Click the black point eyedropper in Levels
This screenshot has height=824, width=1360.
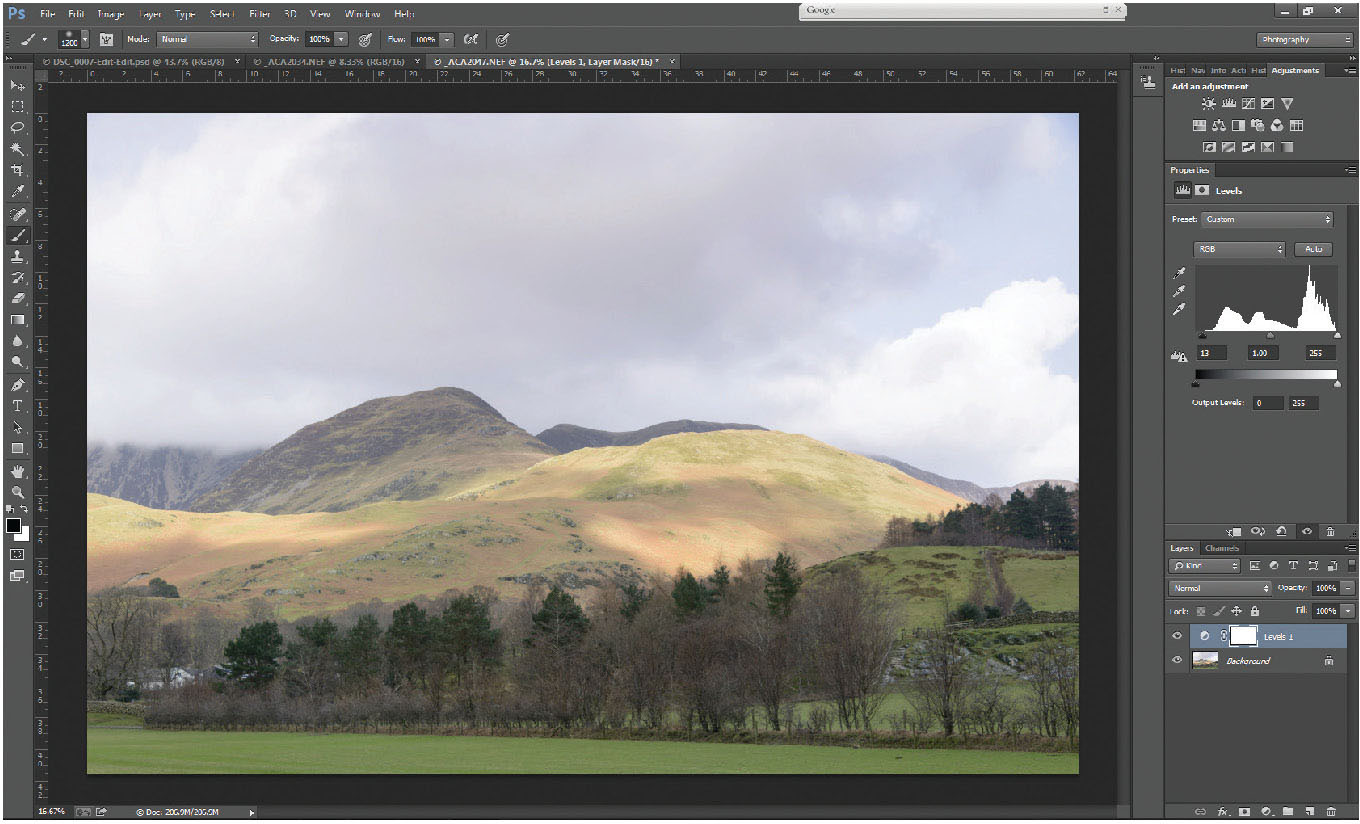(1180, 273)
